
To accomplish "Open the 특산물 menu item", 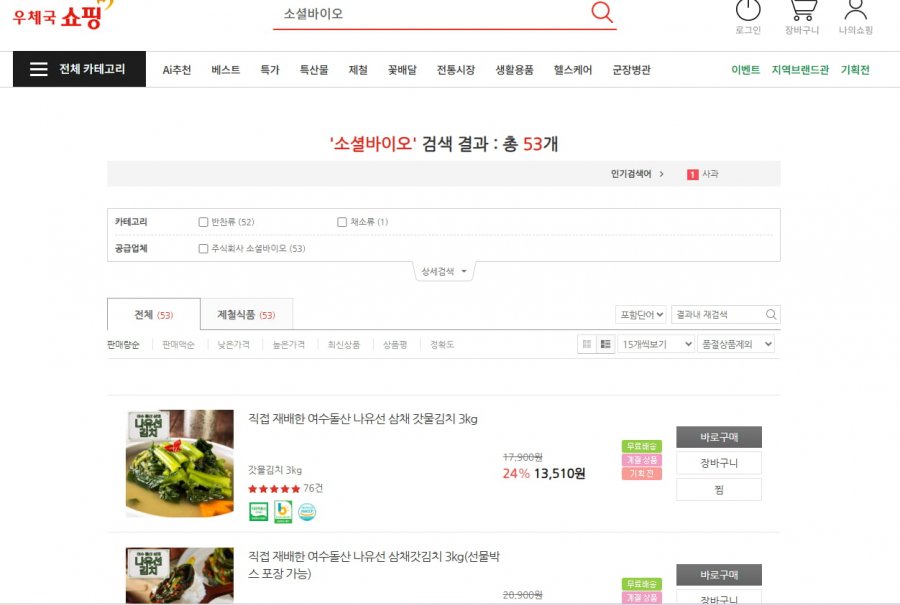I will 314,70.
